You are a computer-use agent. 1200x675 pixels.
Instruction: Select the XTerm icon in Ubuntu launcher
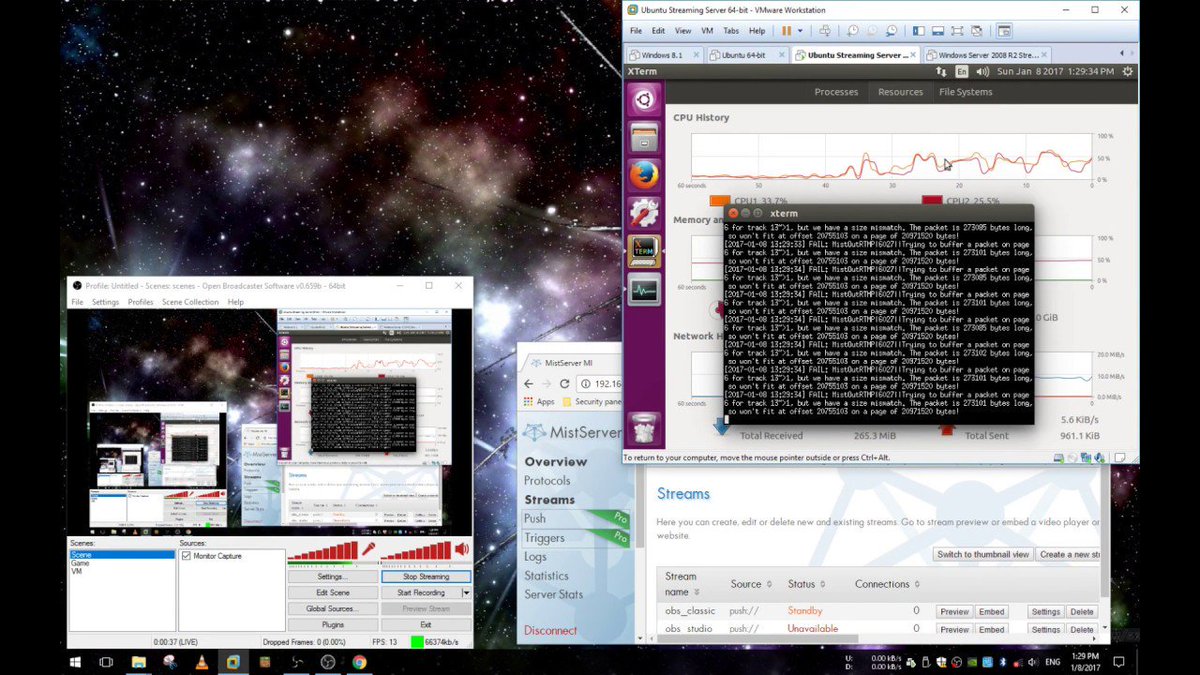[644, 250]
